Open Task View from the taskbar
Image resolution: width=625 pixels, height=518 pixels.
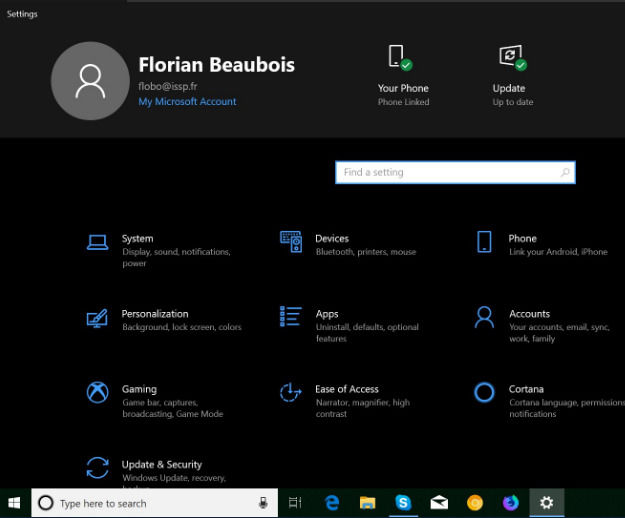pos(295,503)
